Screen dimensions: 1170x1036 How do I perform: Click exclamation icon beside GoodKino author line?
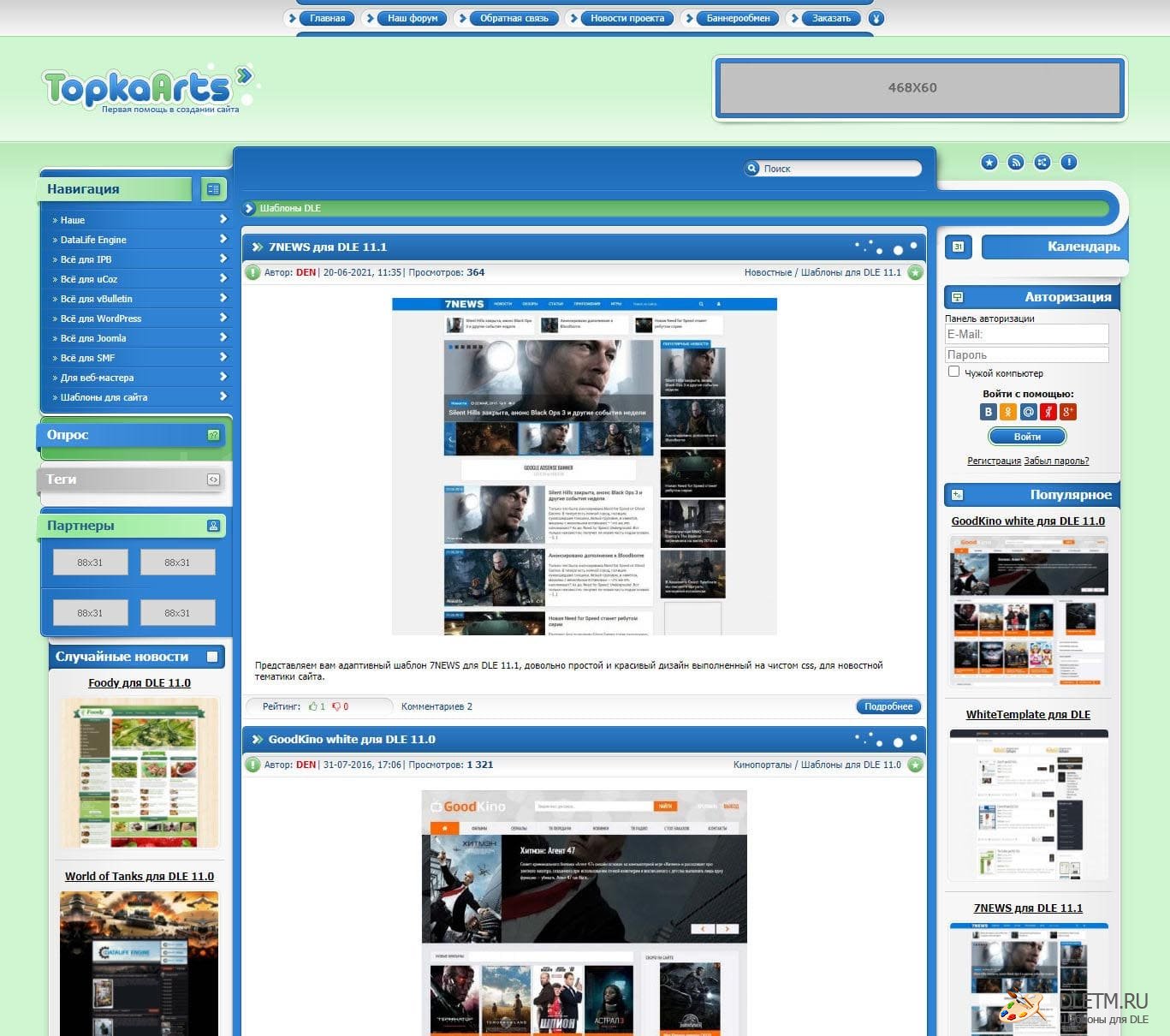coord(252,765)
